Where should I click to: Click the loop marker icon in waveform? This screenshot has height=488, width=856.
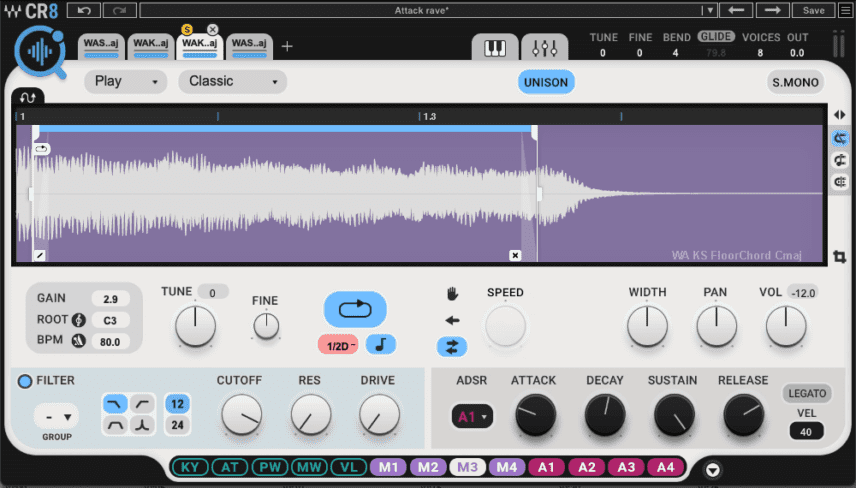(x=42, y=148)
